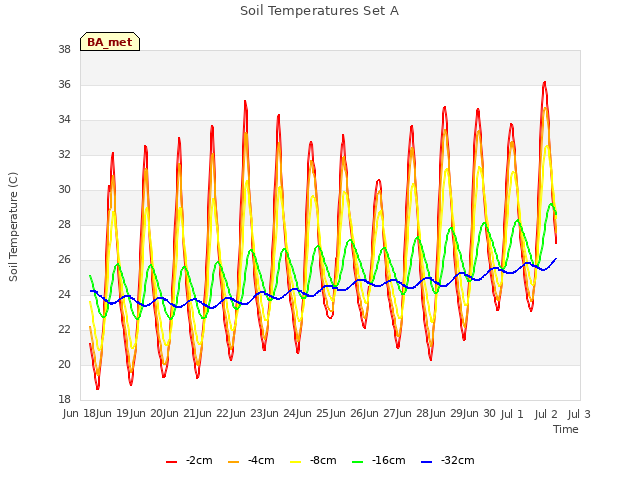The image size is (640, 480).
Task: Click the Jun 25 x-axis date label
Action: pyautogui.click(x=313, y=414)
